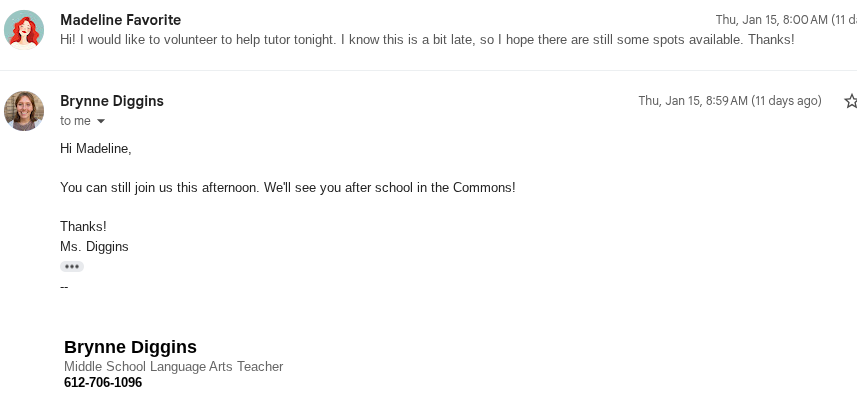
Task: Expand recipient details arrow next to "to me"
Action: click(100, 122)
